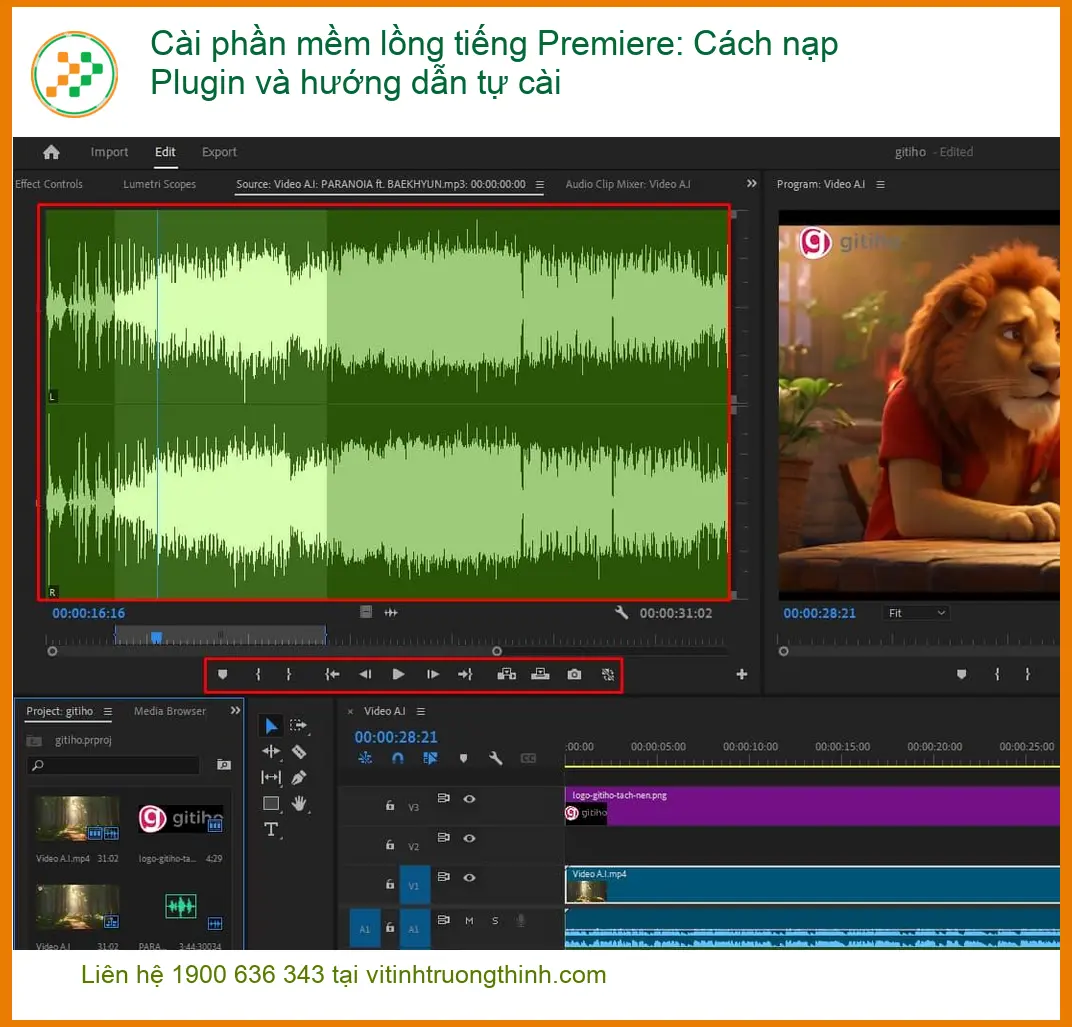This screenshot has height=1027, width=1072.
Task: Toggle the CC captions track button
Action: (528, 758)
